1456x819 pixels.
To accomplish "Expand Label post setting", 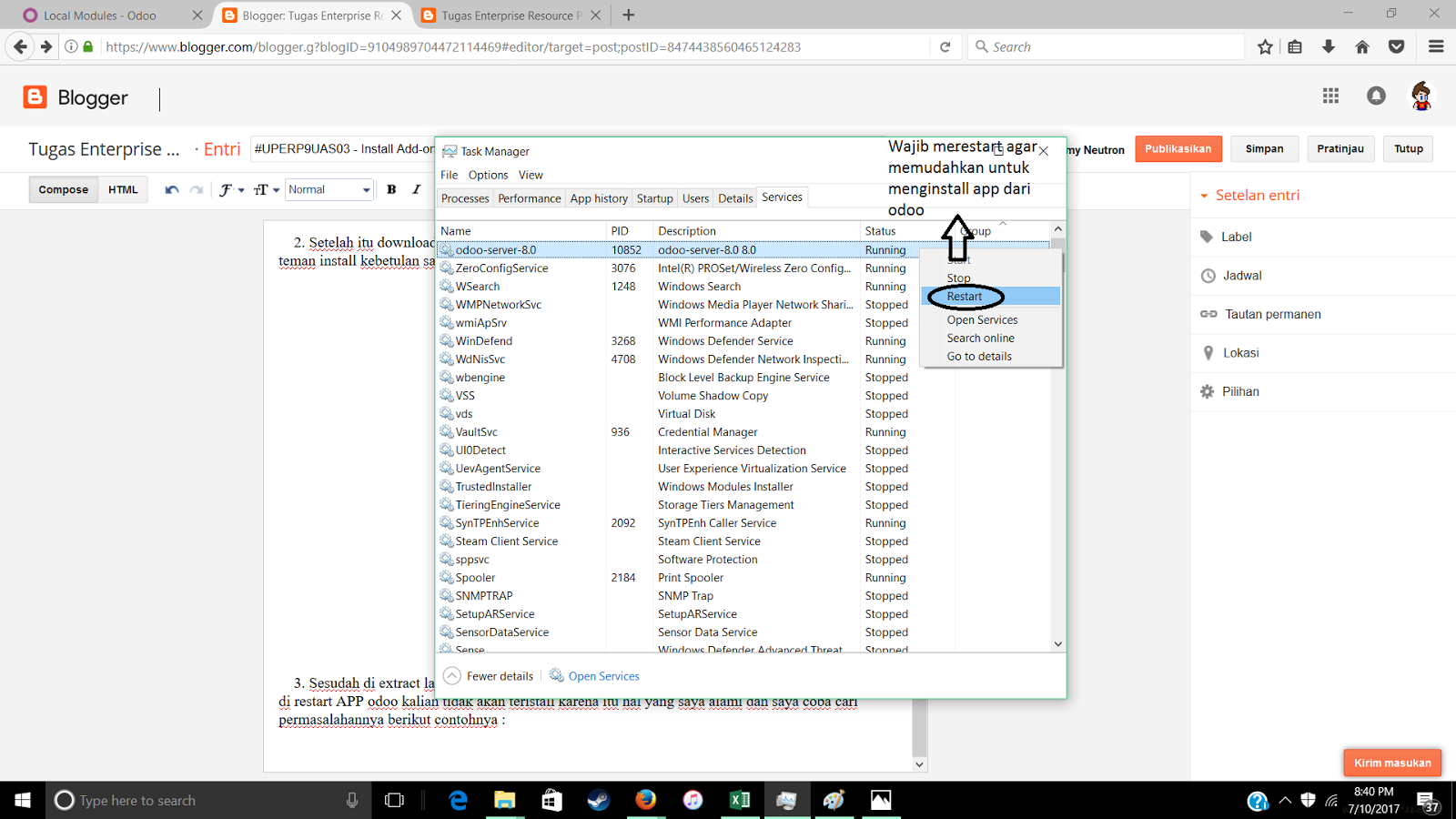I will 1237,237.
